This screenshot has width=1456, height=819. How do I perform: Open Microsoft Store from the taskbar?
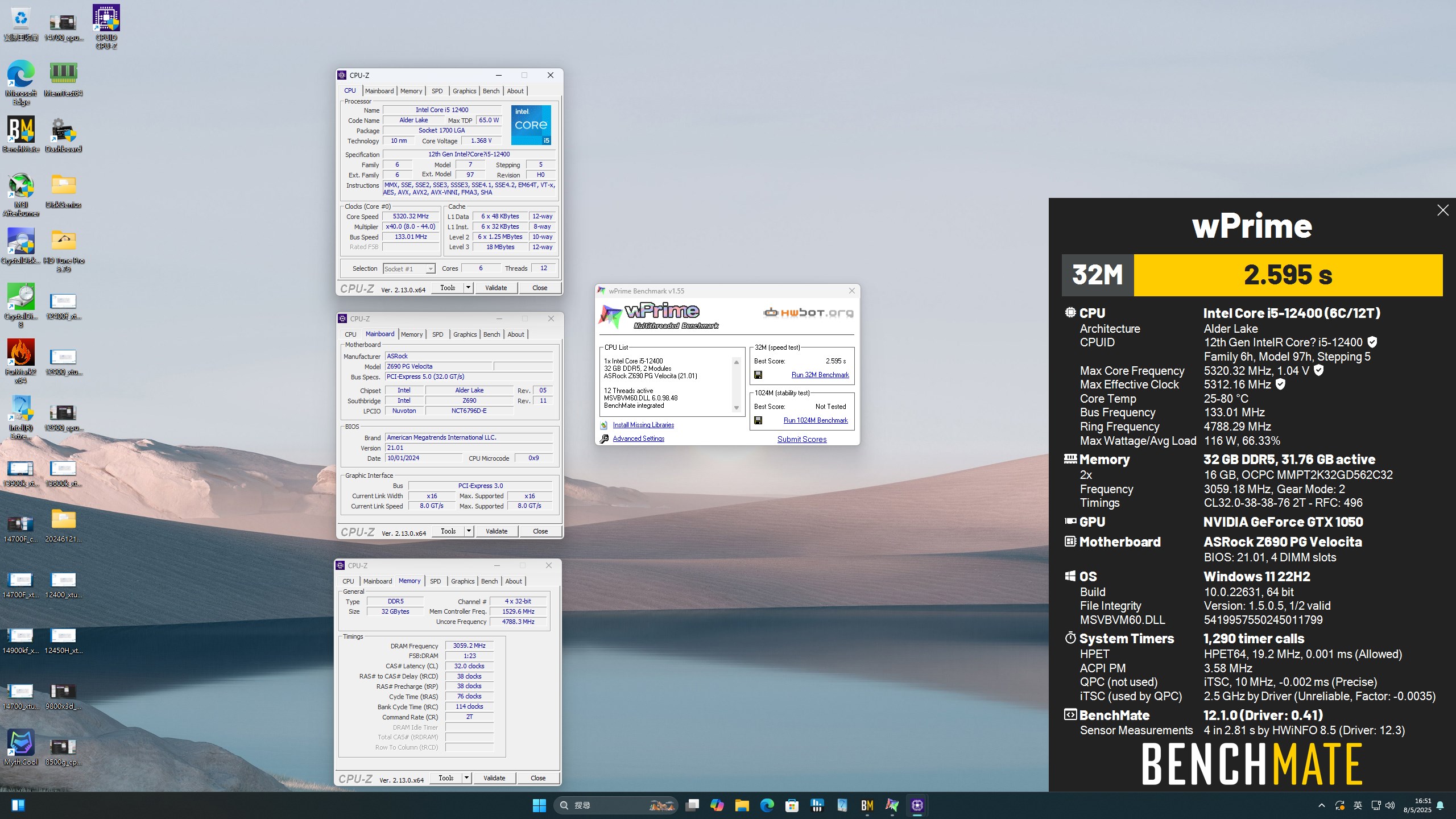792,805
